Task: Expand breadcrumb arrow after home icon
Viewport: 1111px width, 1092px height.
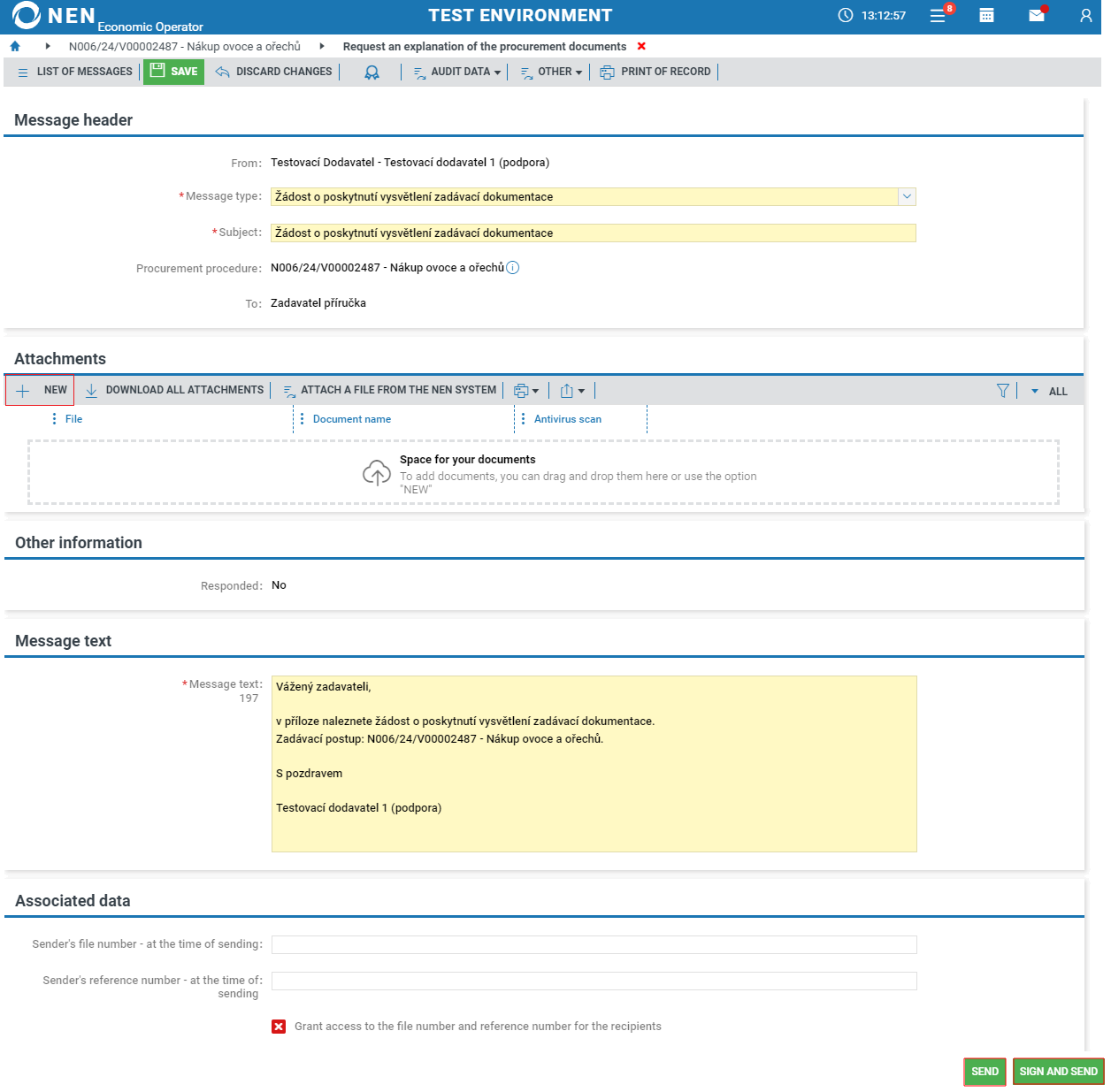Action: pos(48,46)
